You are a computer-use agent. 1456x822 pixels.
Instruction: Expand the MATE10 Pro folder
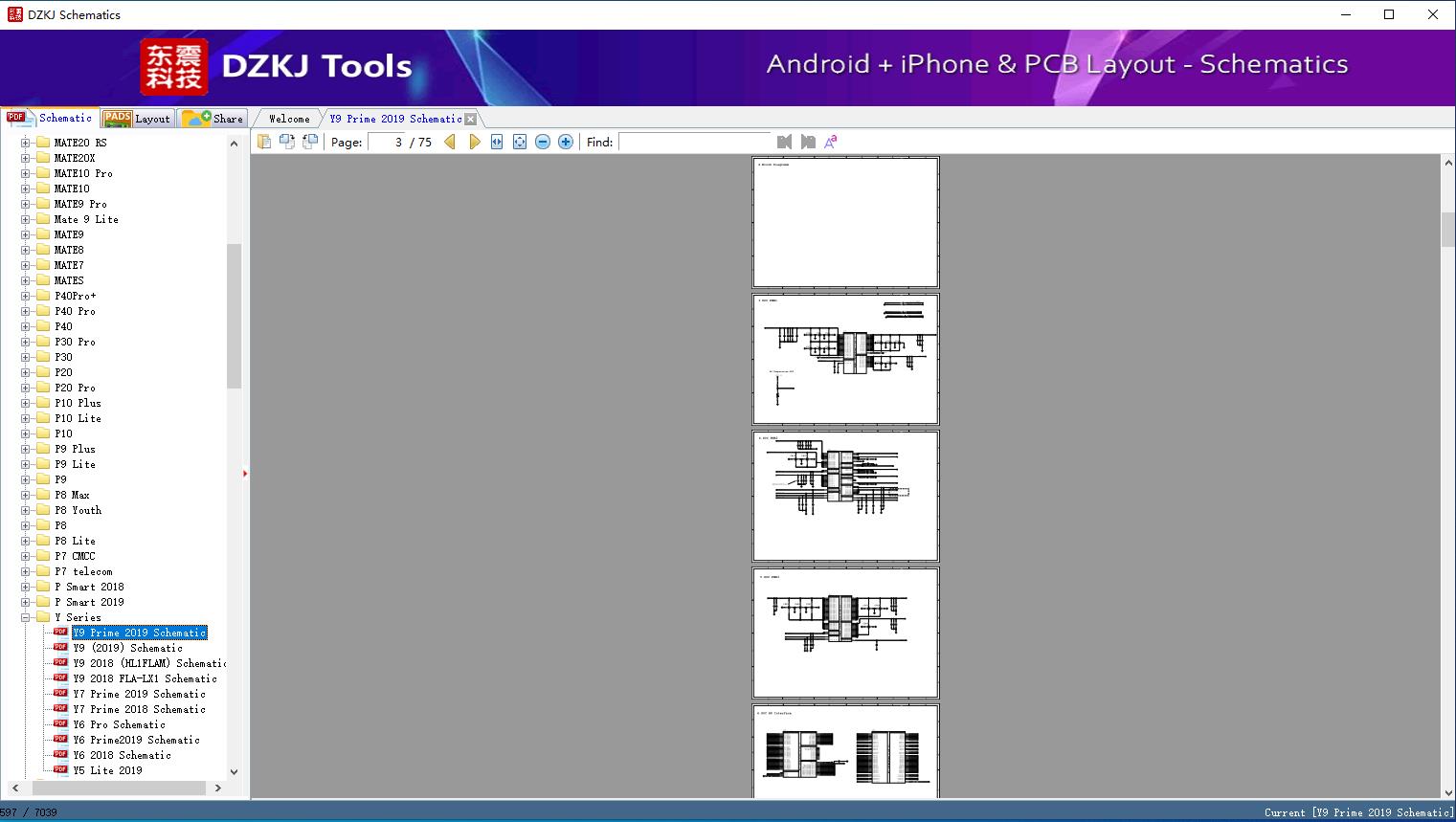tap(26, 173)
